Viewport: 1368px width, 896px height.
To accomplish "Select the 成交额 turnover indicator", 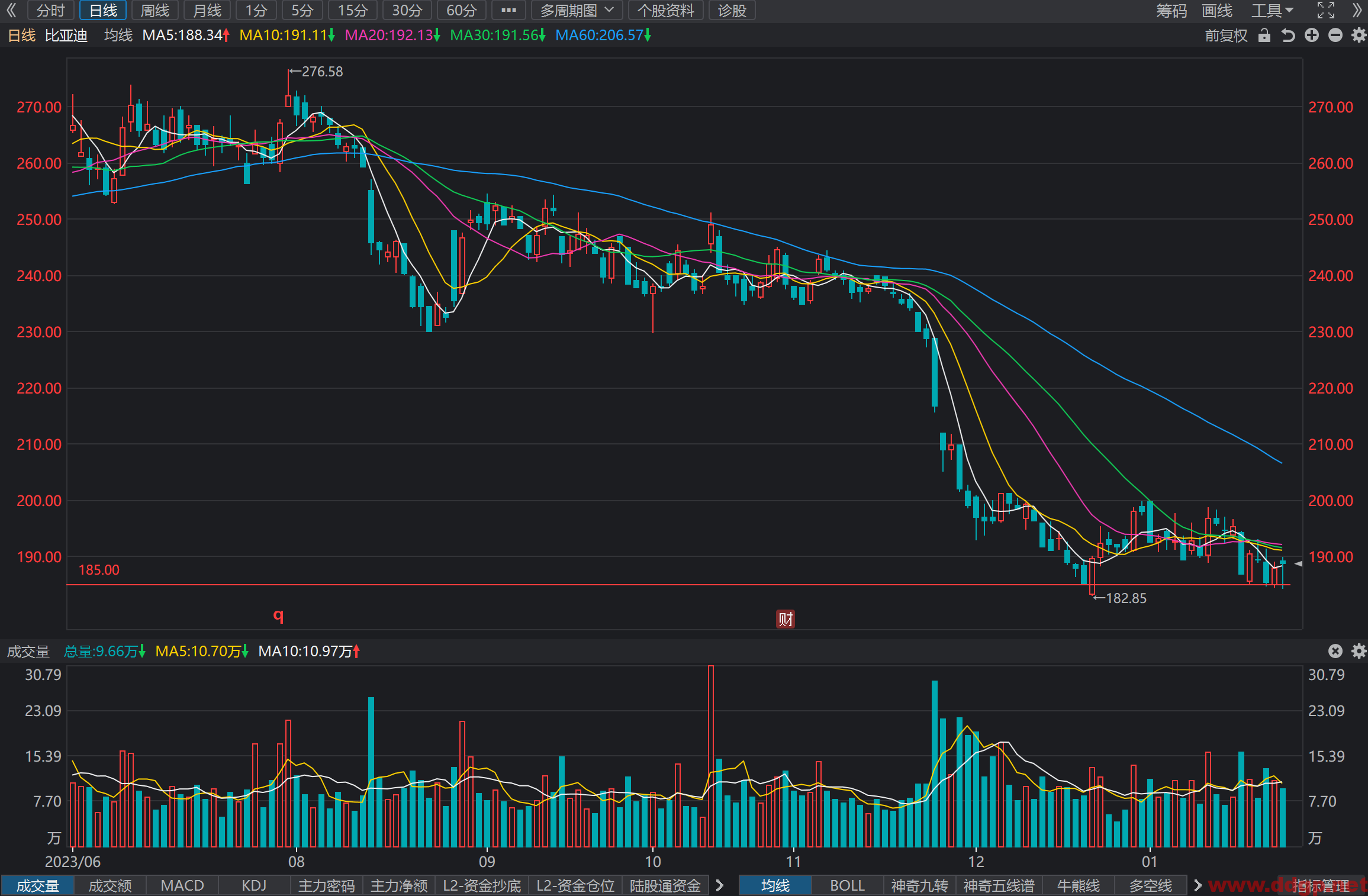I will pyautogui.click(x=110, y=885).
